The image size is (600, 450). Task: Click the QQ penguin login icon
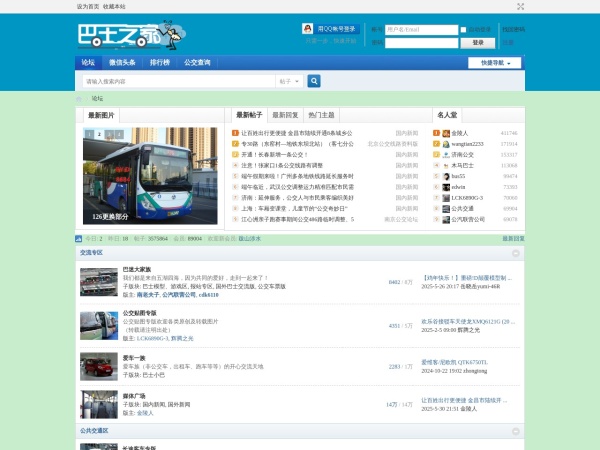point(307,29)
